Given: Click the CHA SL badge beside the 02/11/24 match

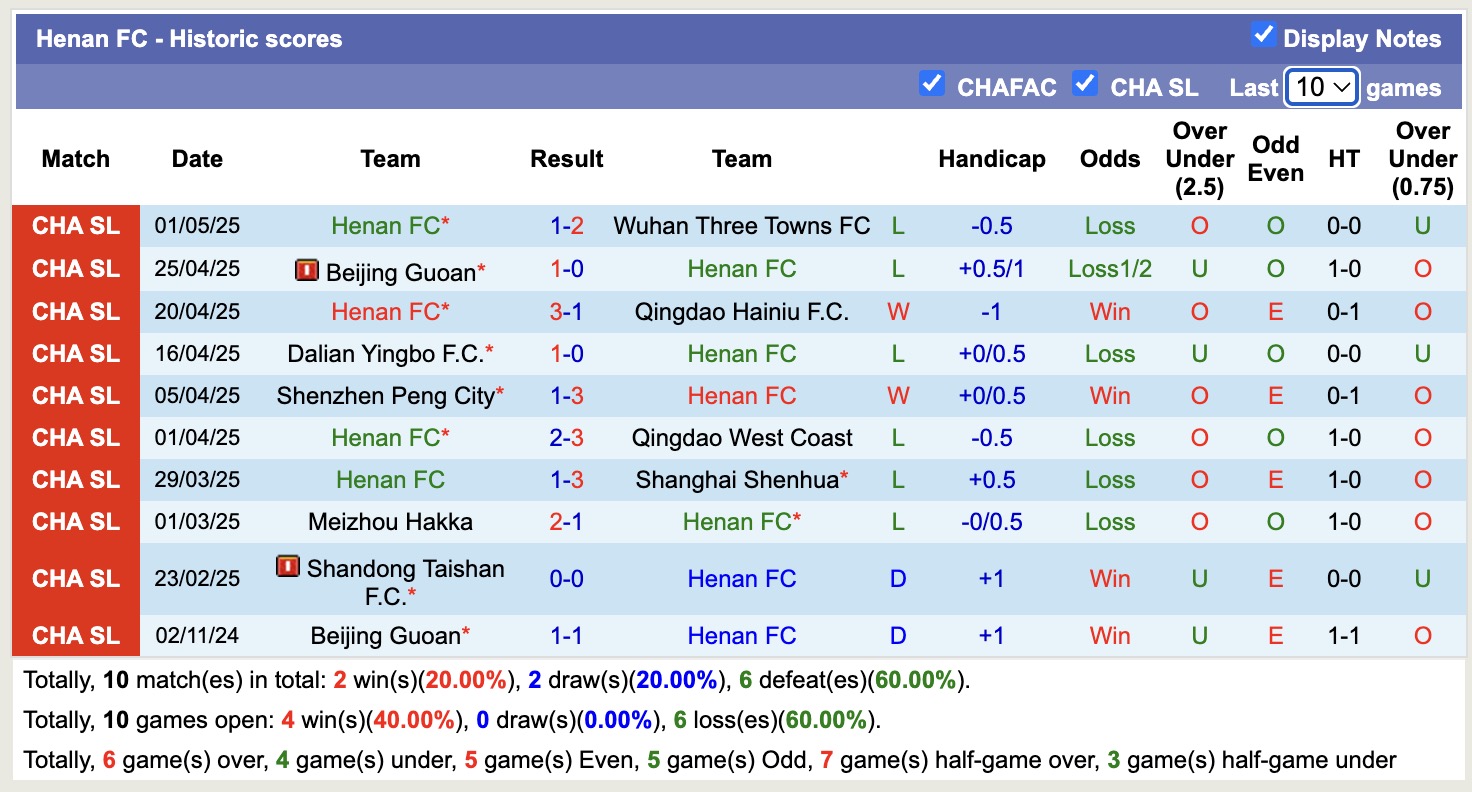Looking at the screenshot, I should (x=75, y=635).
